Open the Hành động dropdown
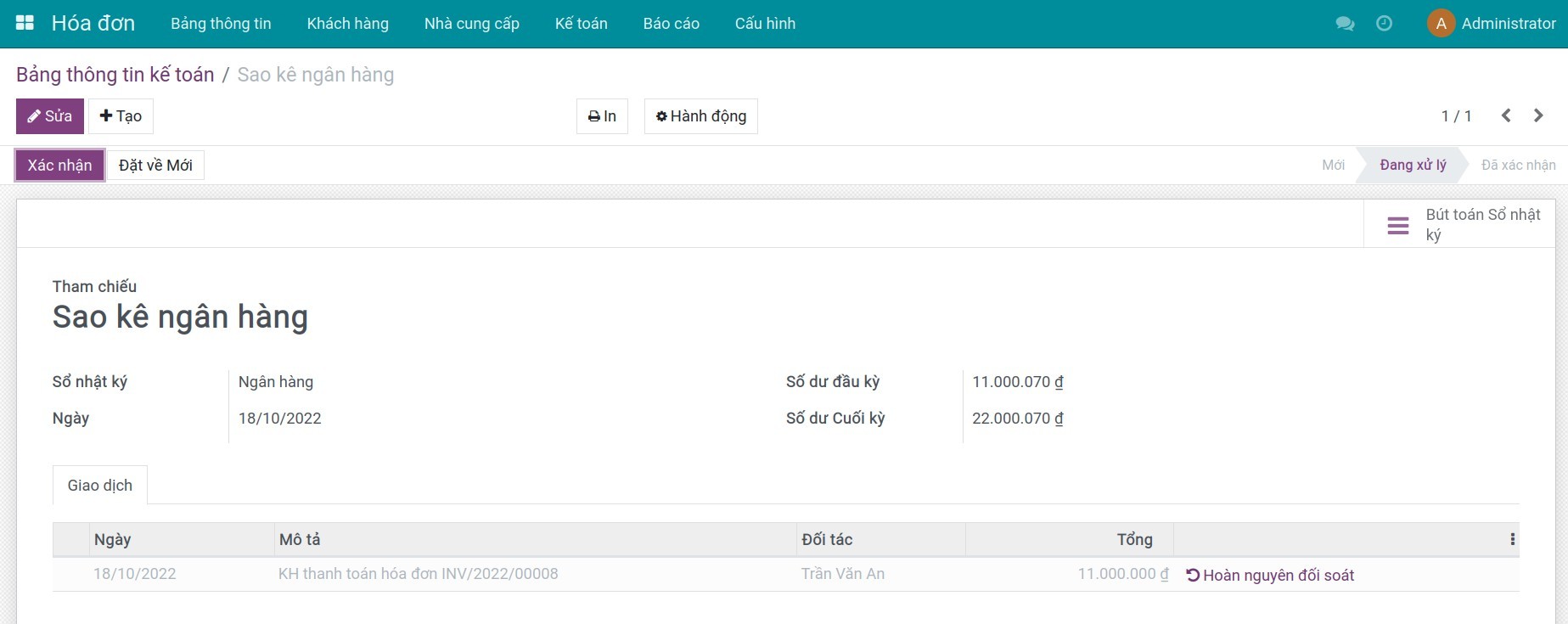The image size is (1568, 624). click(700, 116)
